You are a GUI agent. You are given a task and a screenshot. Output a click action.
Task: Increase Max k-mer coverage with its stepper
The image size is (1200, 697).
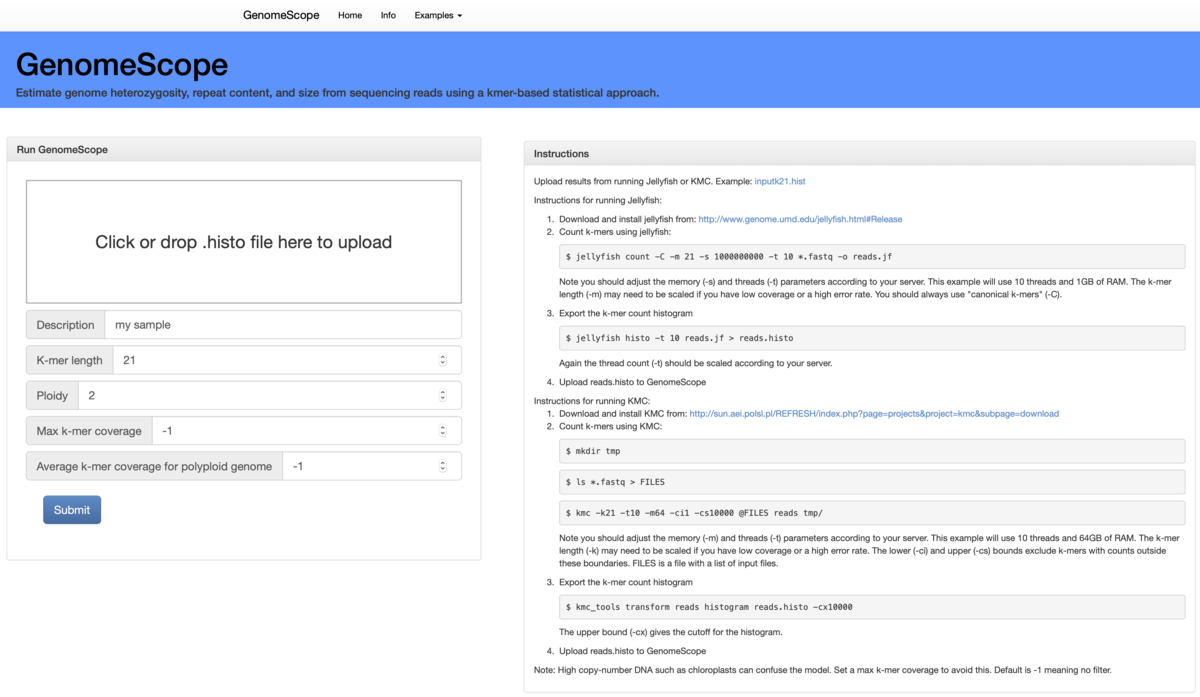click(443, 426)
